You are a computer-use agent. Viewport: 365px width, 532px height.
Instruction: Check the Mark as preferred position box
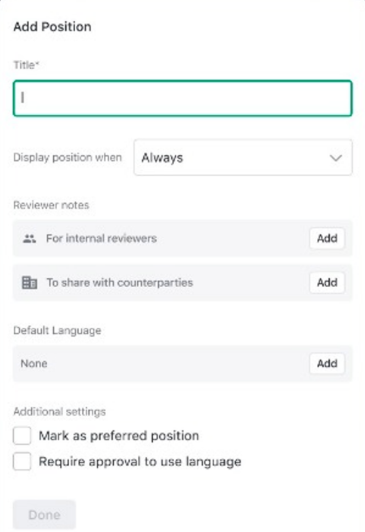click(22, 436)
